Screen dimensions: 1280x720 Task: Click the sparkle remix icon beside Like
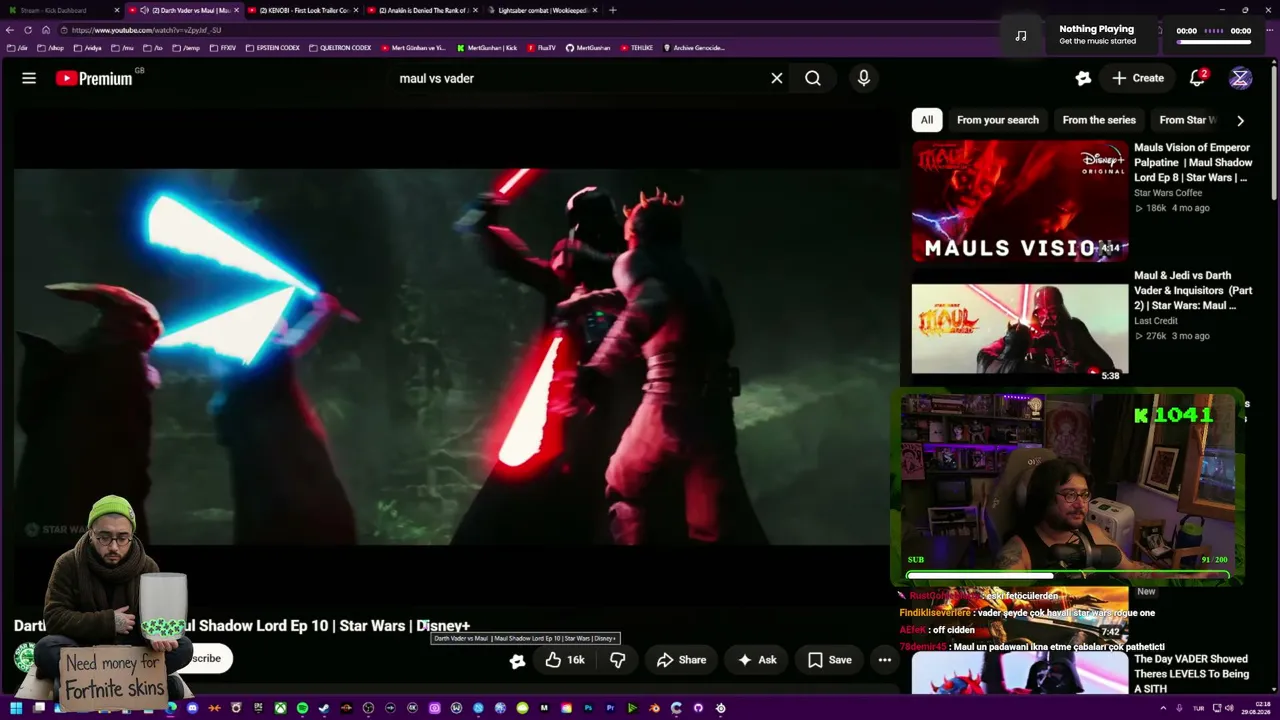pos(517,660)
